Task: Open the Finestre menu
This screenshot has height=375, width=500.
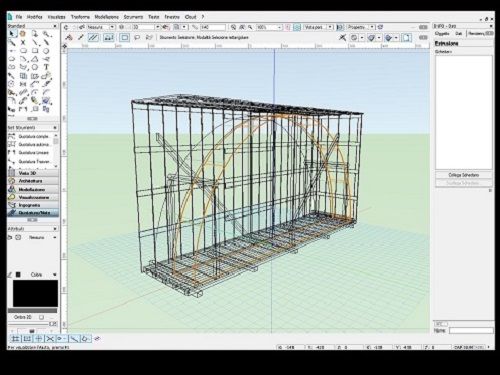Action: click(172, 17)
